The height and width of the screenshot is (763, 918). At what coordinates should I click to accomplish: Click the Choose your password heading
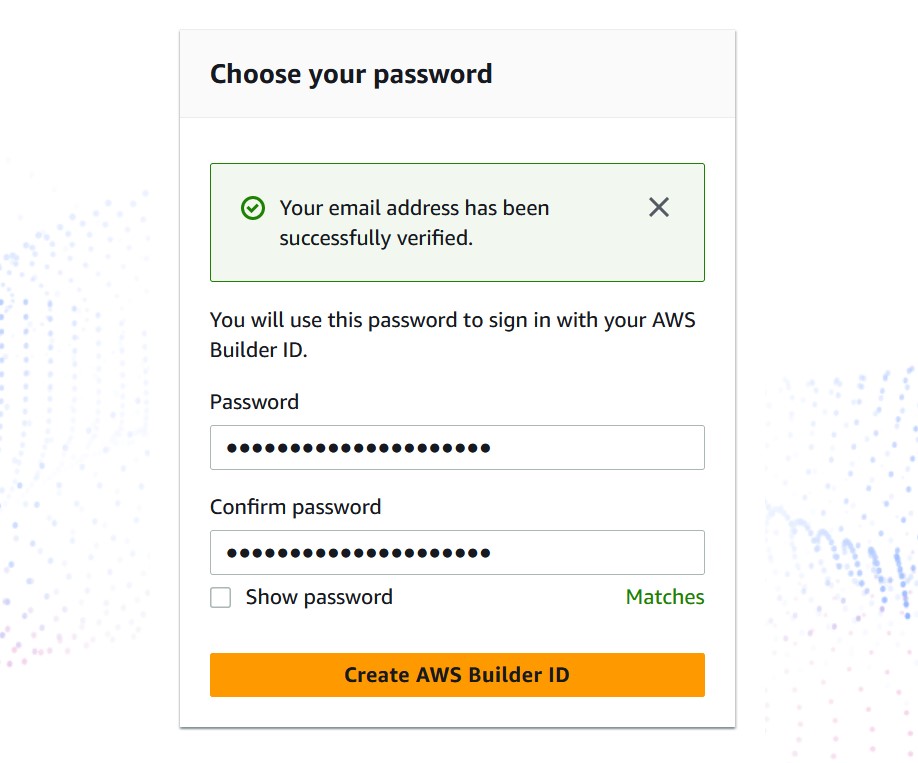[351, 74]
